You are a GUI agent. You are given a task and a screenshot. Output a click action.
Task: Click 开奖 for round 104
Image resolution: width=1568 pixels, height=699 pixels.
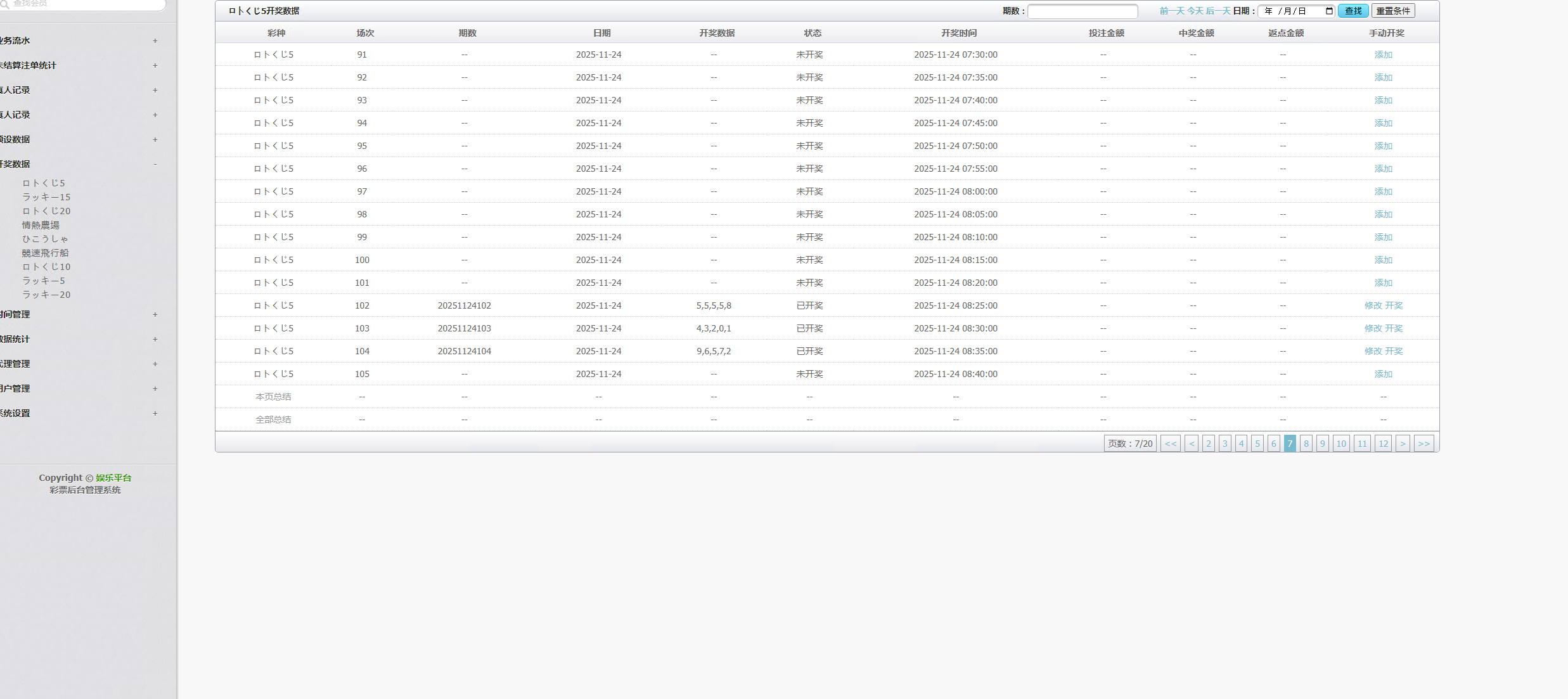tap(1394, 351)
